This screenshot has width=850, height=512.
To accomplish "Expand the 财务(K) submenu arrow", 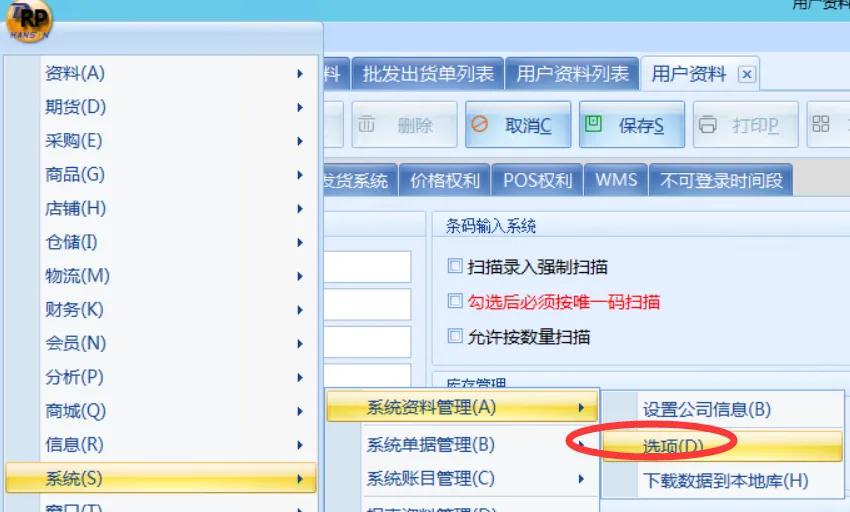I will click(300, 310).
